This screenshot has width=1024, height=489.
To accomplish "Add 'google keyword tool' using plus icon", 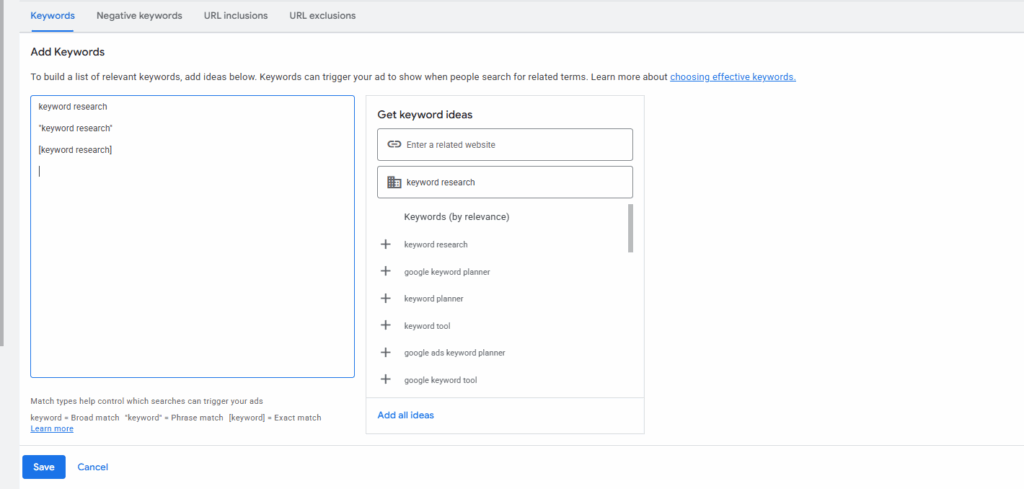I will [386, 379].
